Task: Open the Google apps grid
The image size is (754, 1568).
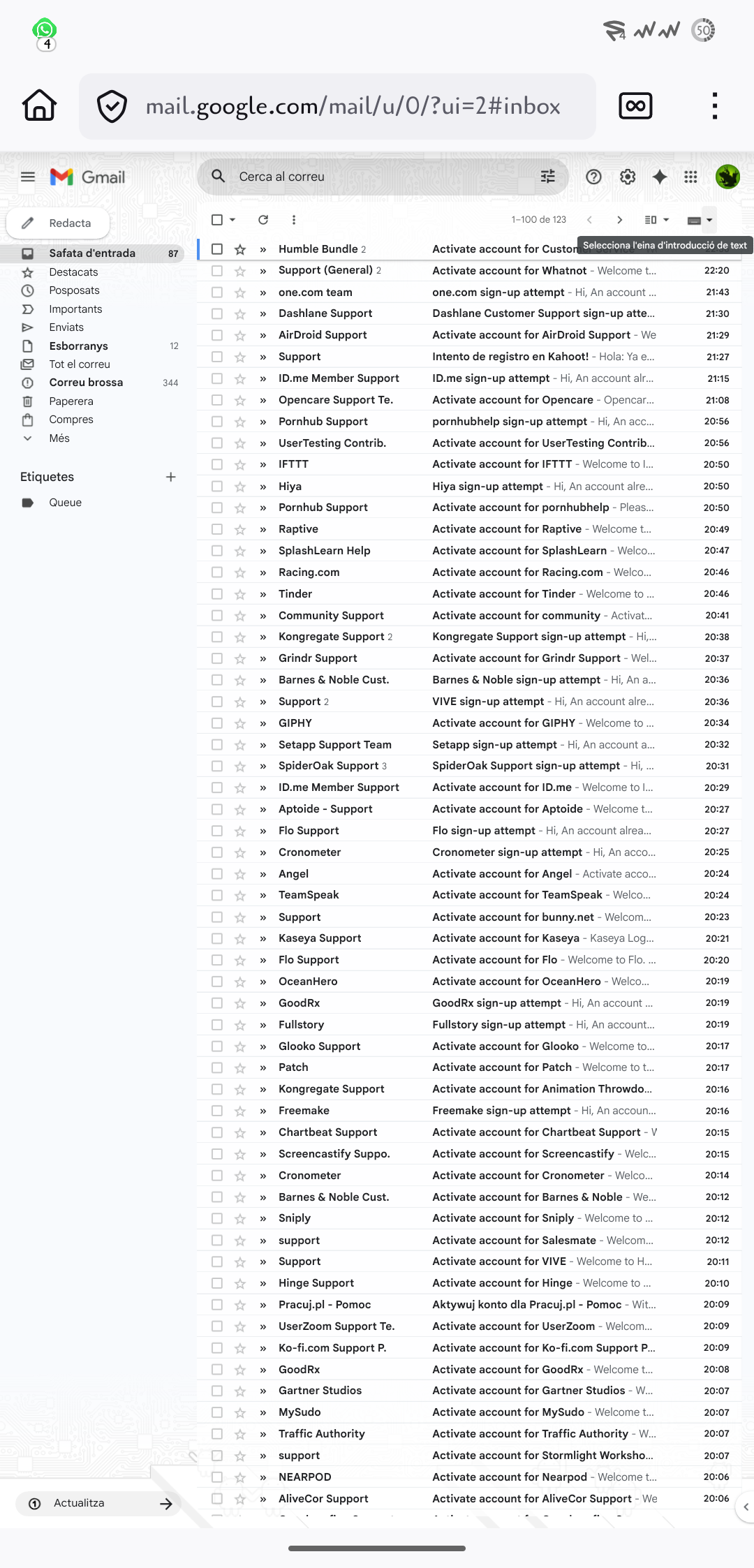Action: 690,177
